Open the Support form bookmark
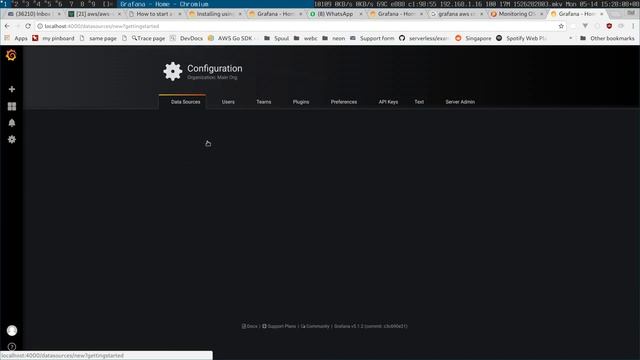The height and width of the screenshot is (360, 640). 372,38
